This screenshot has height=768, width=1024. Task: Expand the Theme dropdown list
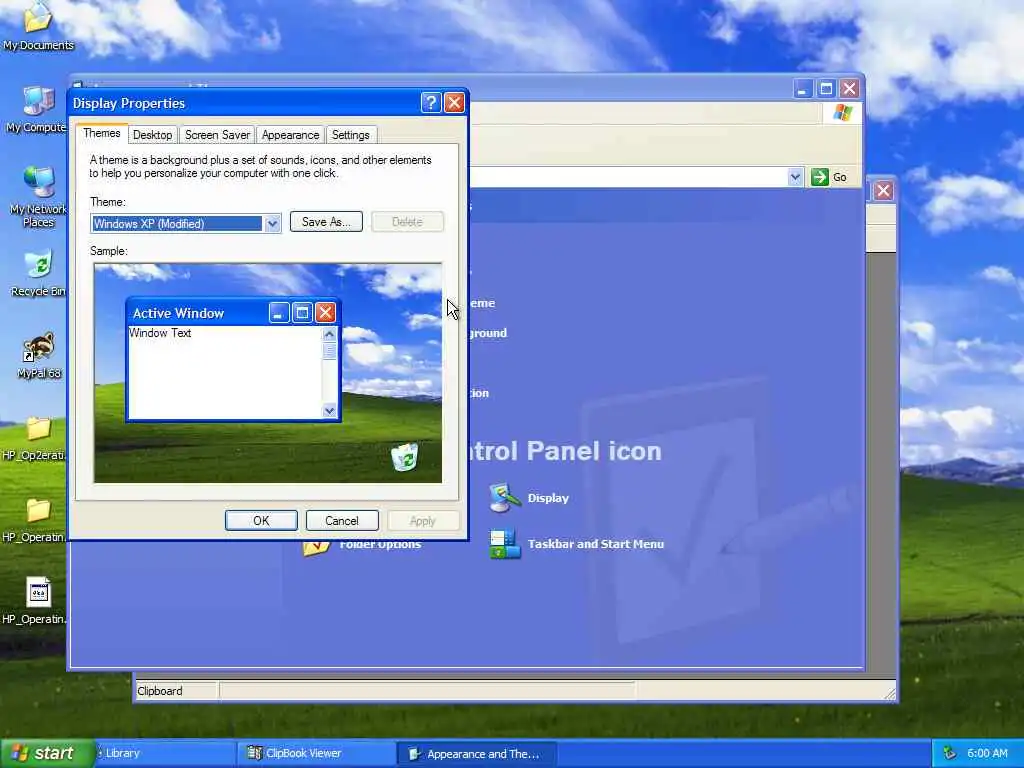272,223
